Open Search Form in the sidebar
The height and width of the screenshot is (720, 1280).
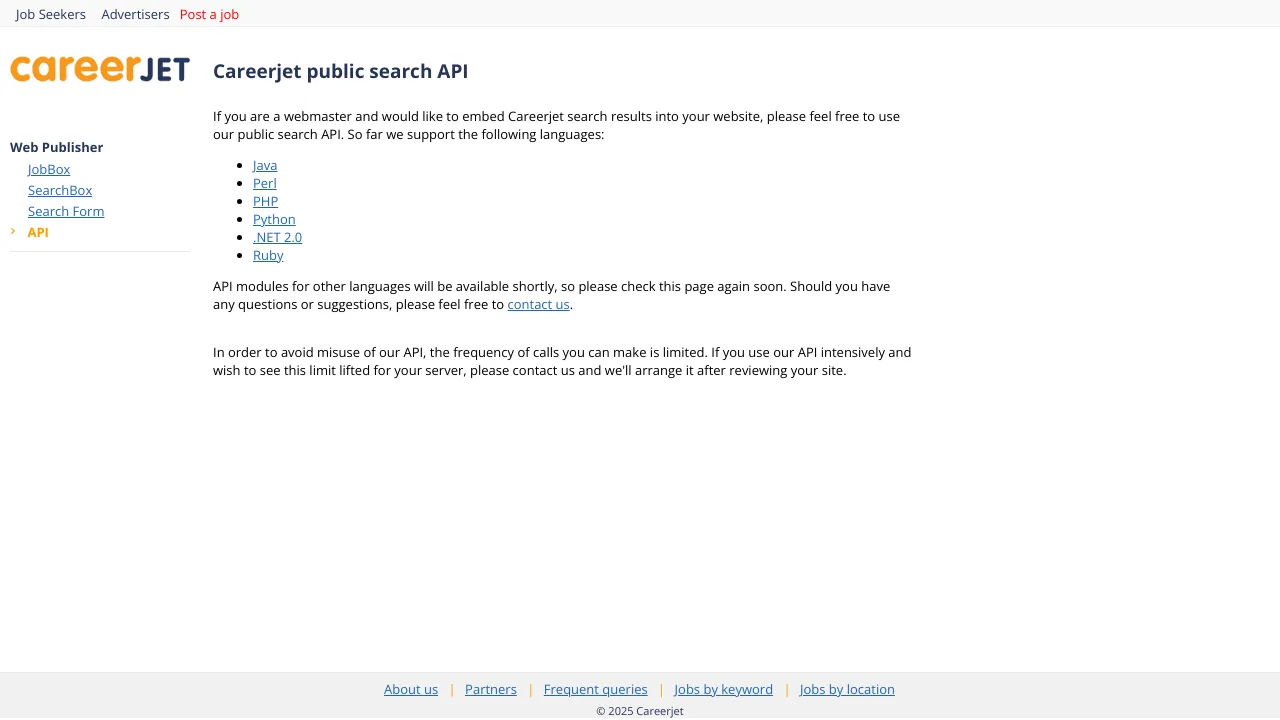coord(66,211)
